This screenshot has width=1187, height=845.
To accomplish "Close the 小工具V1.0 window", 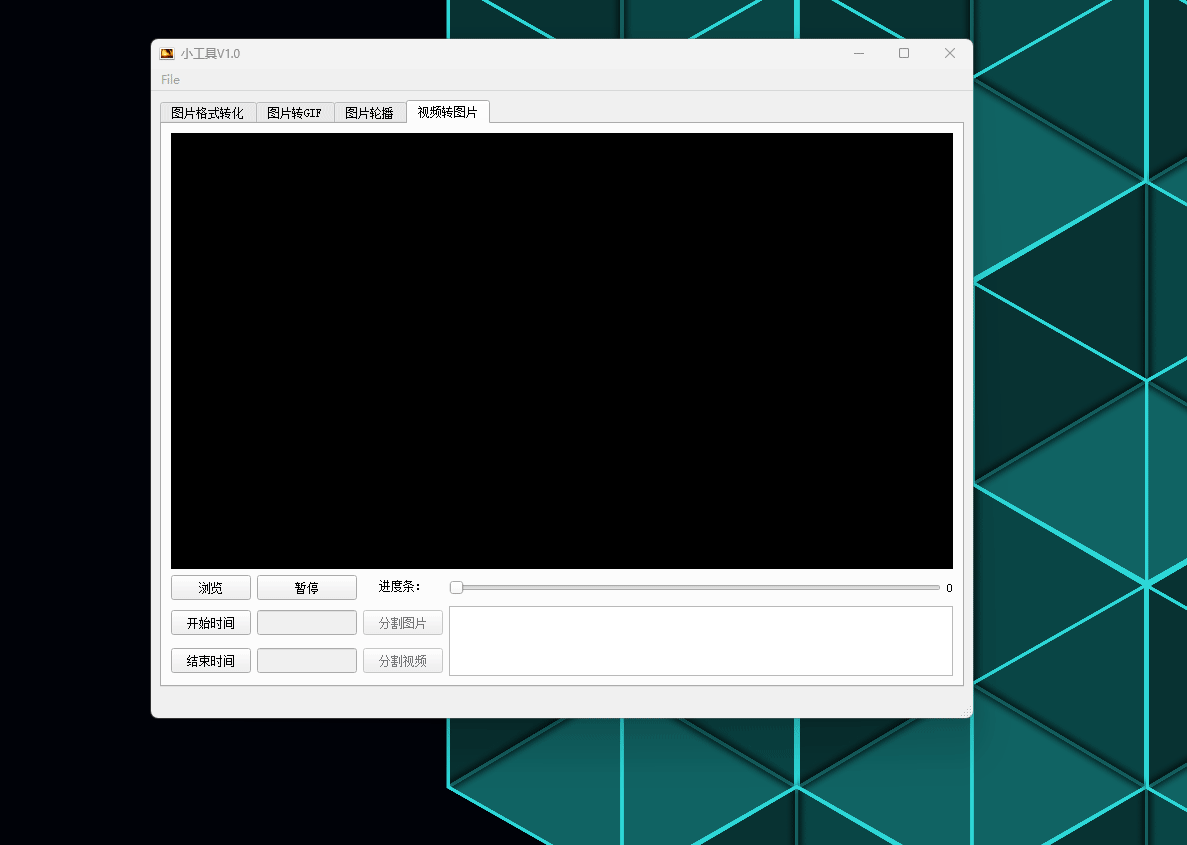I will click(x=949, y=53).
